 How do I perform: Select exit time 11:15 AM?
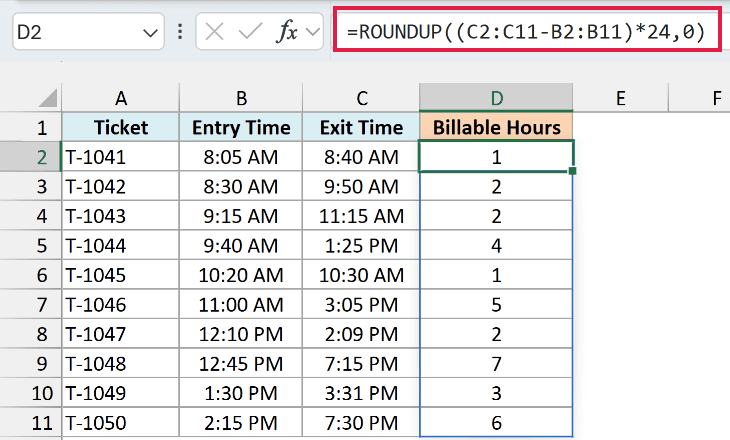pos(361,216)
